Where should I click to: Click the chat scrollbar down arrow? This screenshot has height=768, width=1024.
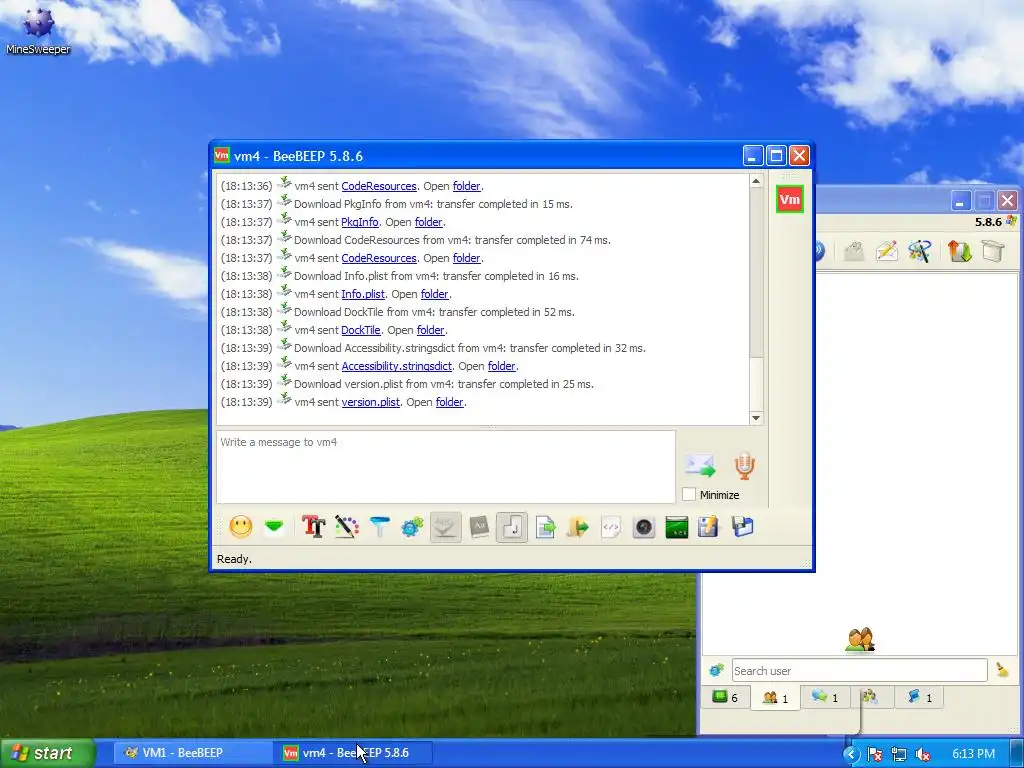756,418
